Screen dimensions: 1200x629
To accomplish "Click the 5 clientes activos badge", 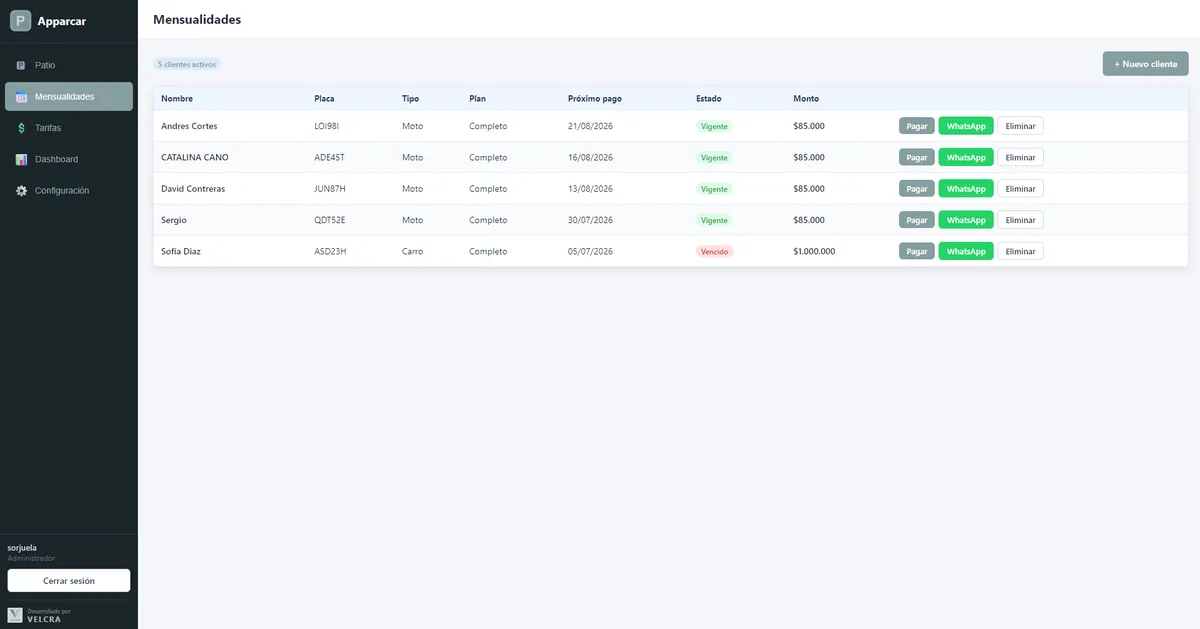I will [x=187, y=64].
